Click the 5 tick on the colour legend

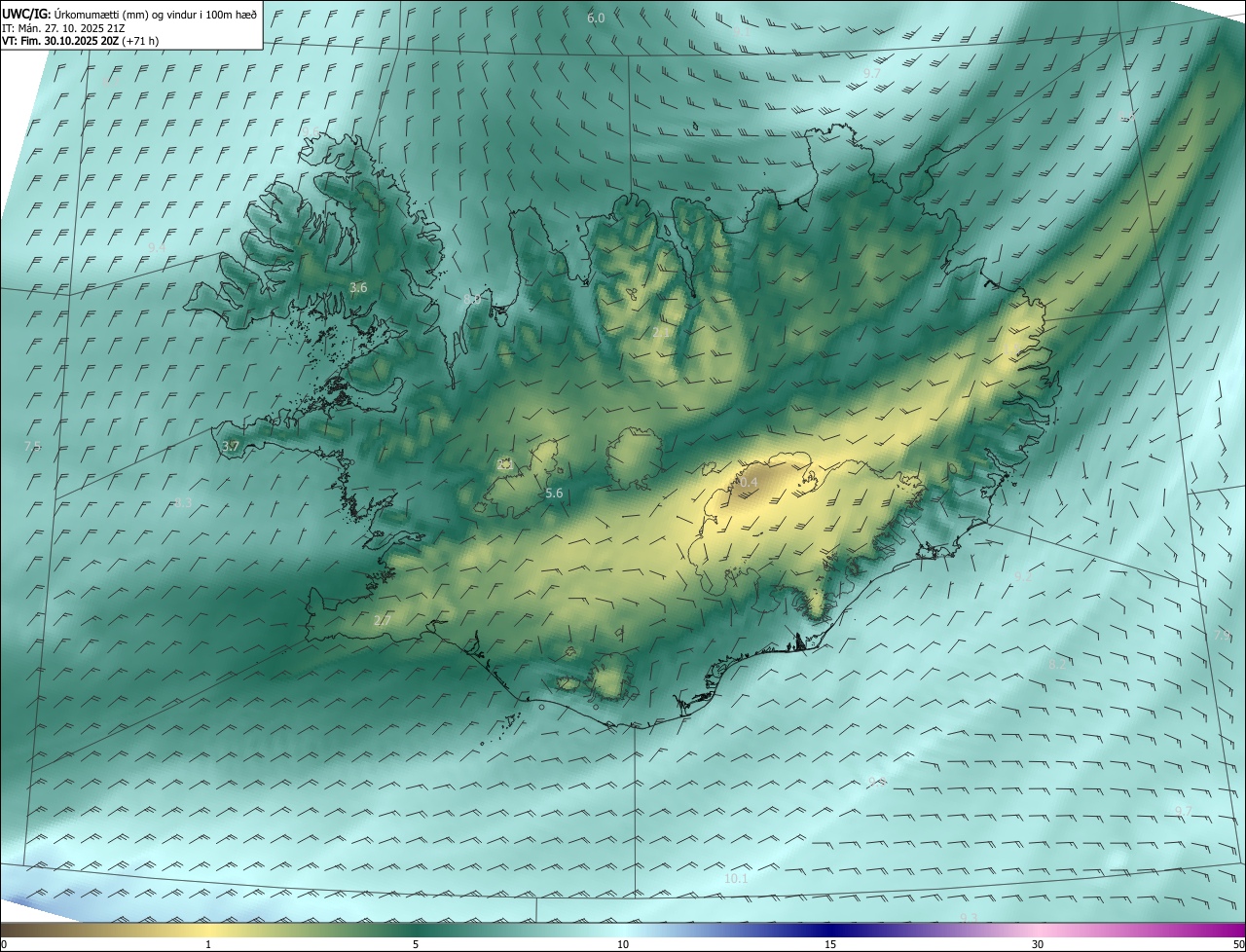(x=416, y=944)
